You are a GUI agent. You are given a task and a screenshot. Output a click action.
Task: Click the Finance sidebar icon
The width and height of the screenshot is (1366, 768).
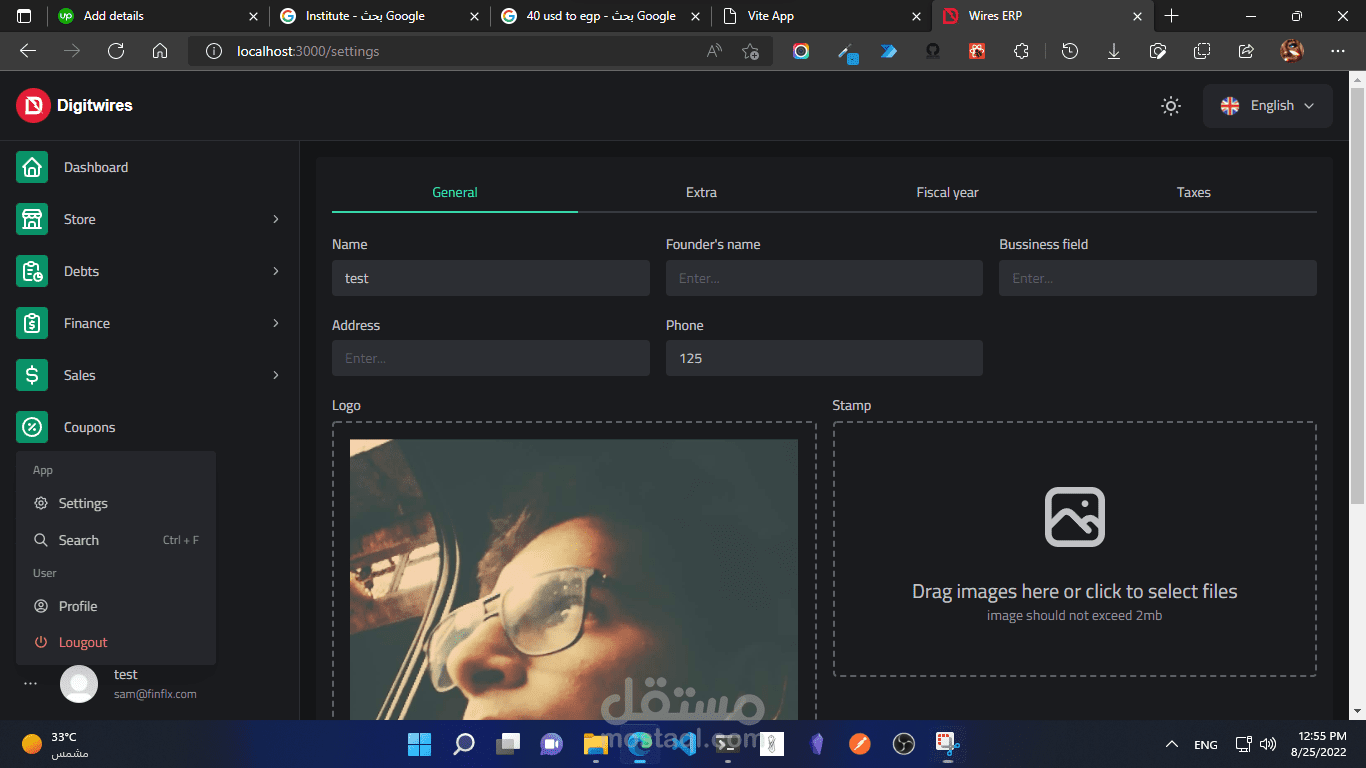(x=32, y=323)
